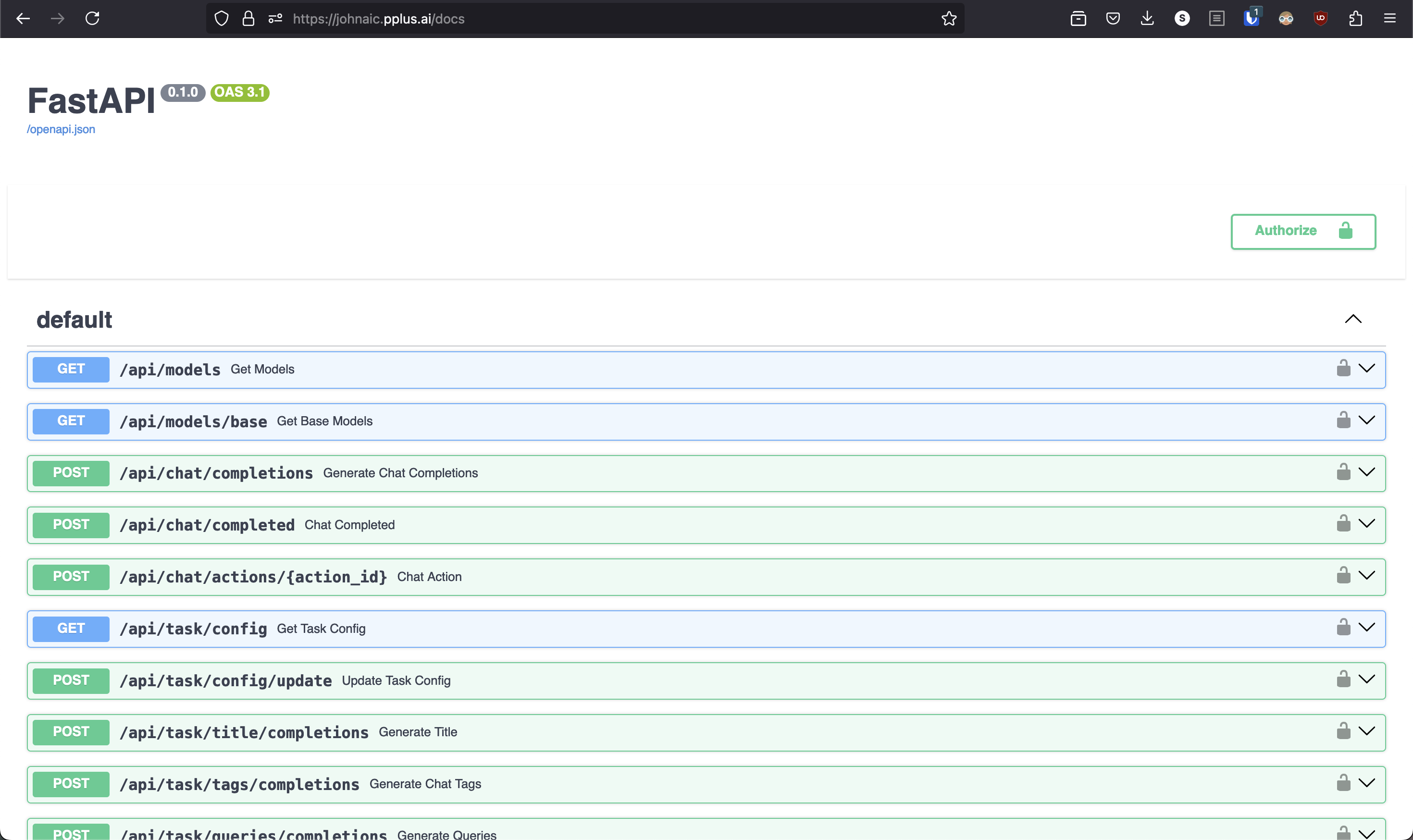Click the lock on Get Task Config row

[1343, 627]
